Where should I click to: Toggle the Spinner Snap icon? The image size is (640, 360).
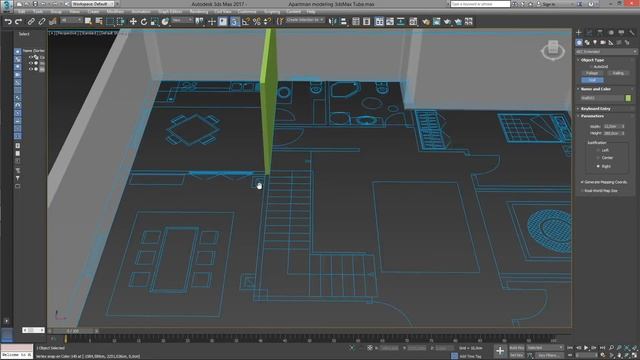(267, 22)
